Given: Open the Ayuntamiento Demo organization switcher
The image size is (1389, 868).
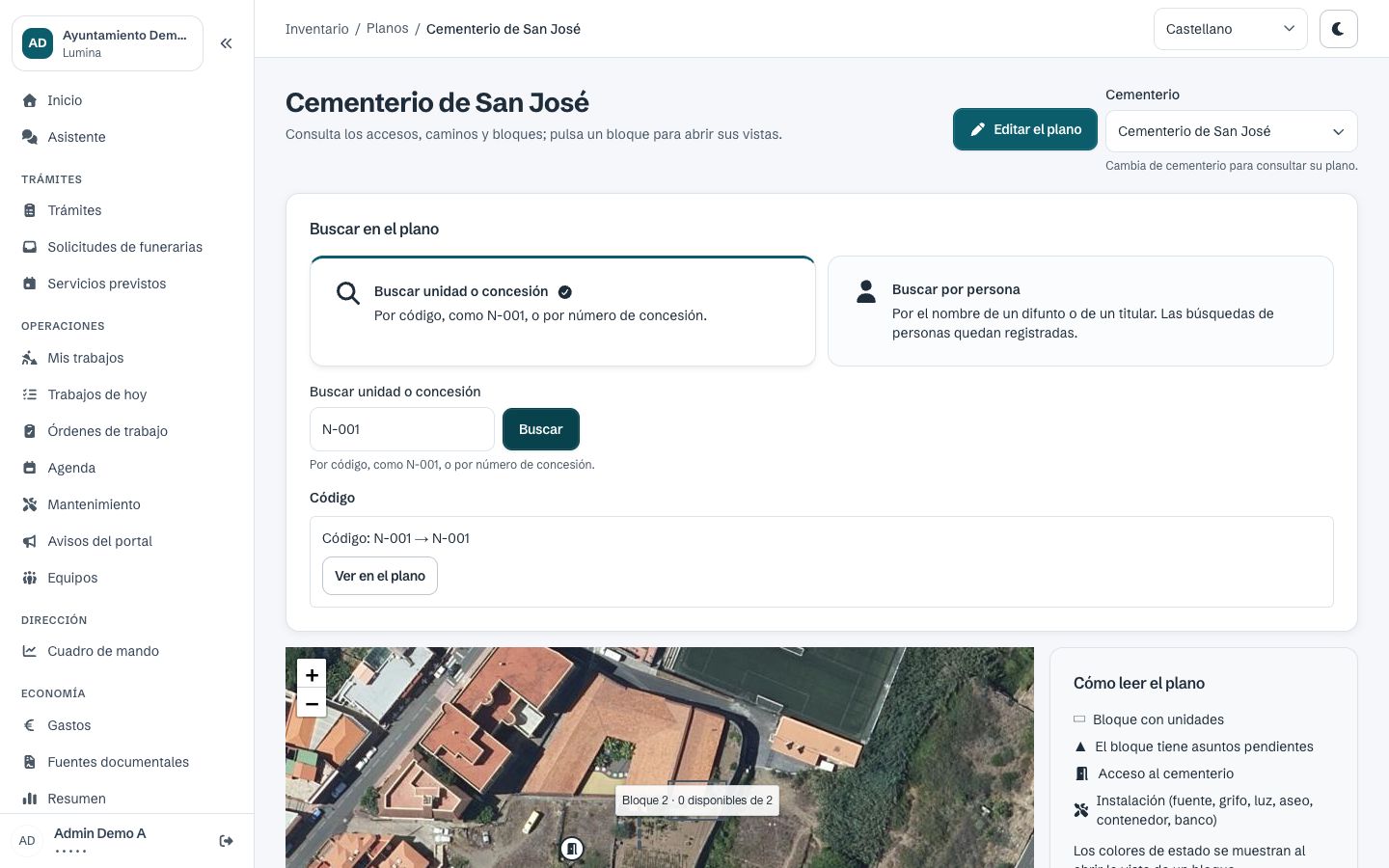Looking at the screenshot, I should click(108, 43).
